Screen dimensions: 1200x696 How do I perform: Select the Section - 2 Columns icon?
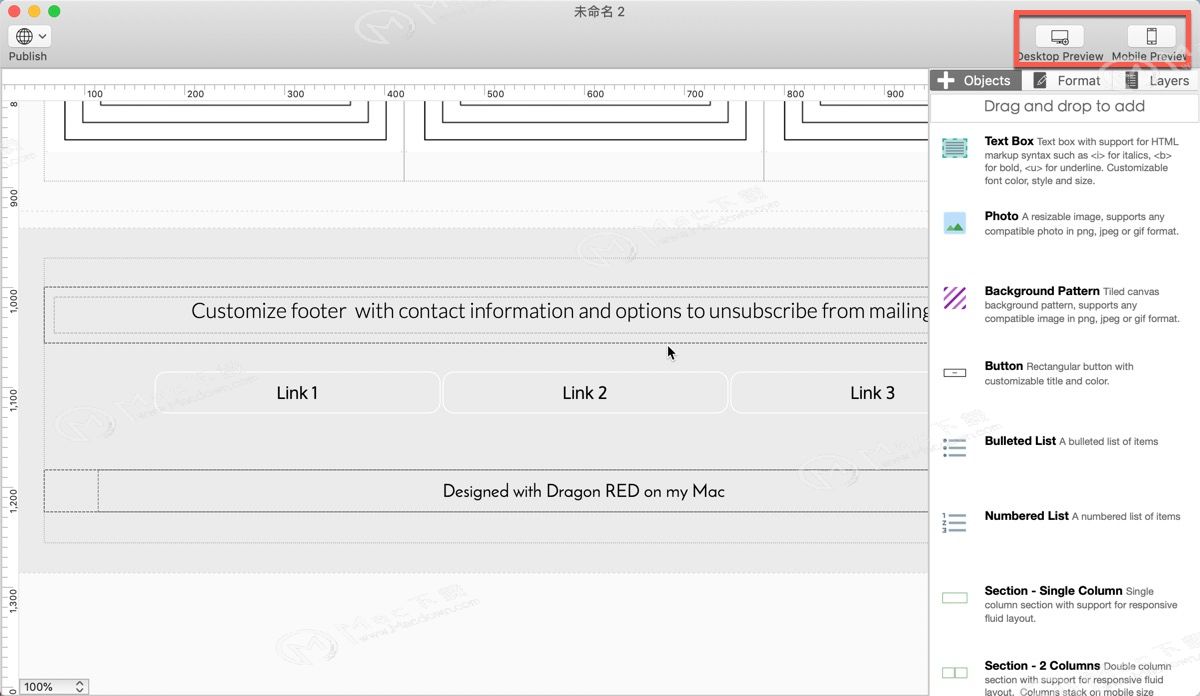[x=955, y=673]
